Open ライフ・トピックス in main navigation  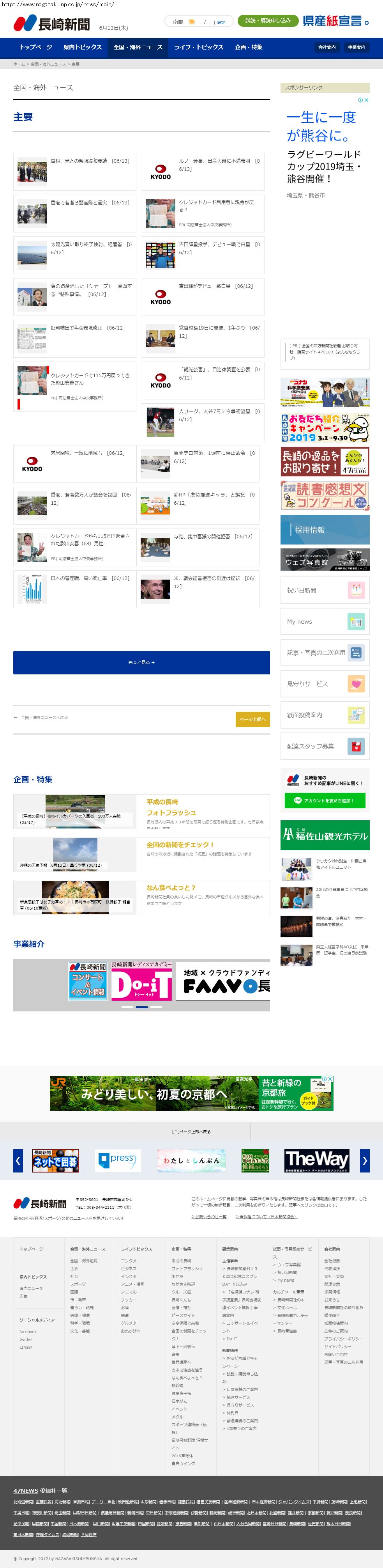[x=199, y=47]
